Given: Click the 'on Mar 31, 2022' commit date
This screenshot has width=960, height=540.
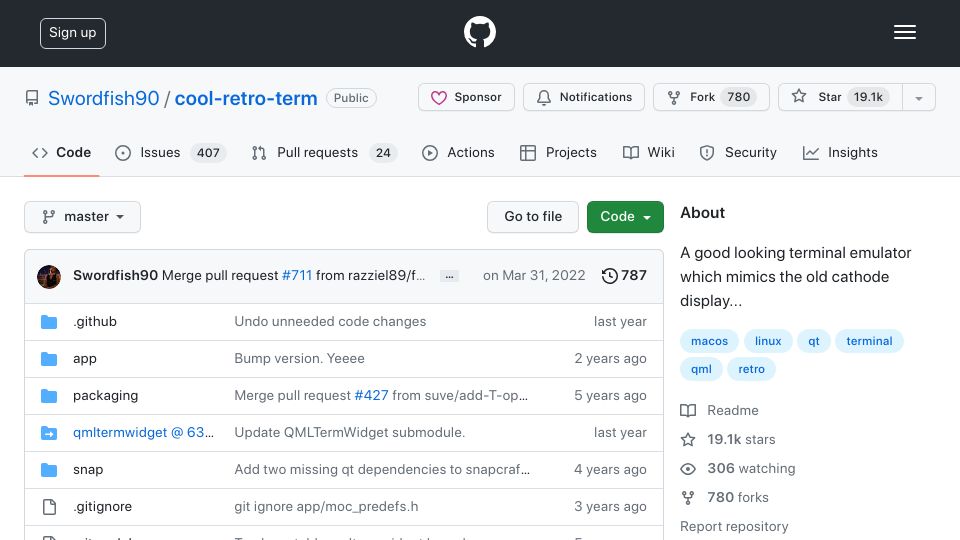Looking at the screenshot, I should (x=534, y=276).
